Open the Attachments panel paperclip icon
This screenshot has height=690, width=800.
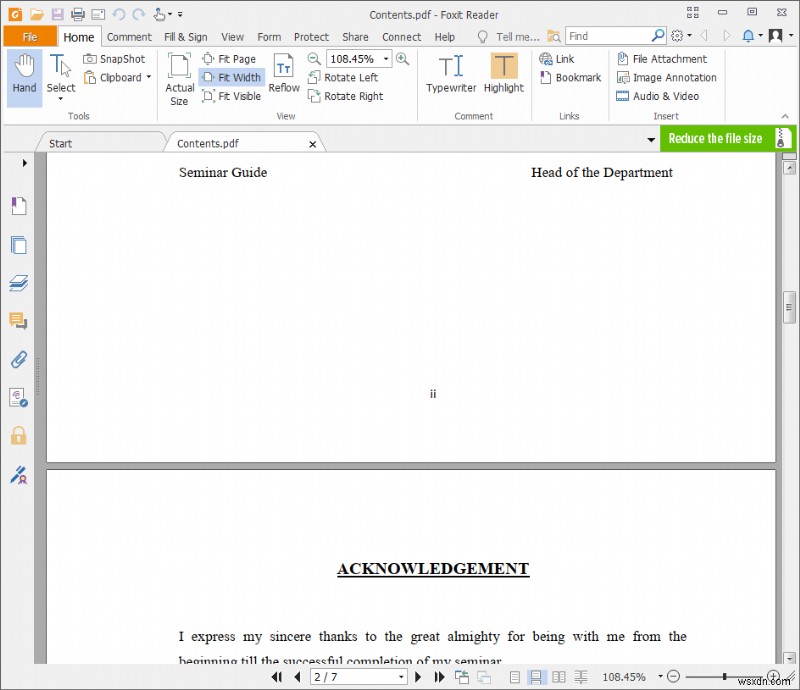click(x=18, y=360)
